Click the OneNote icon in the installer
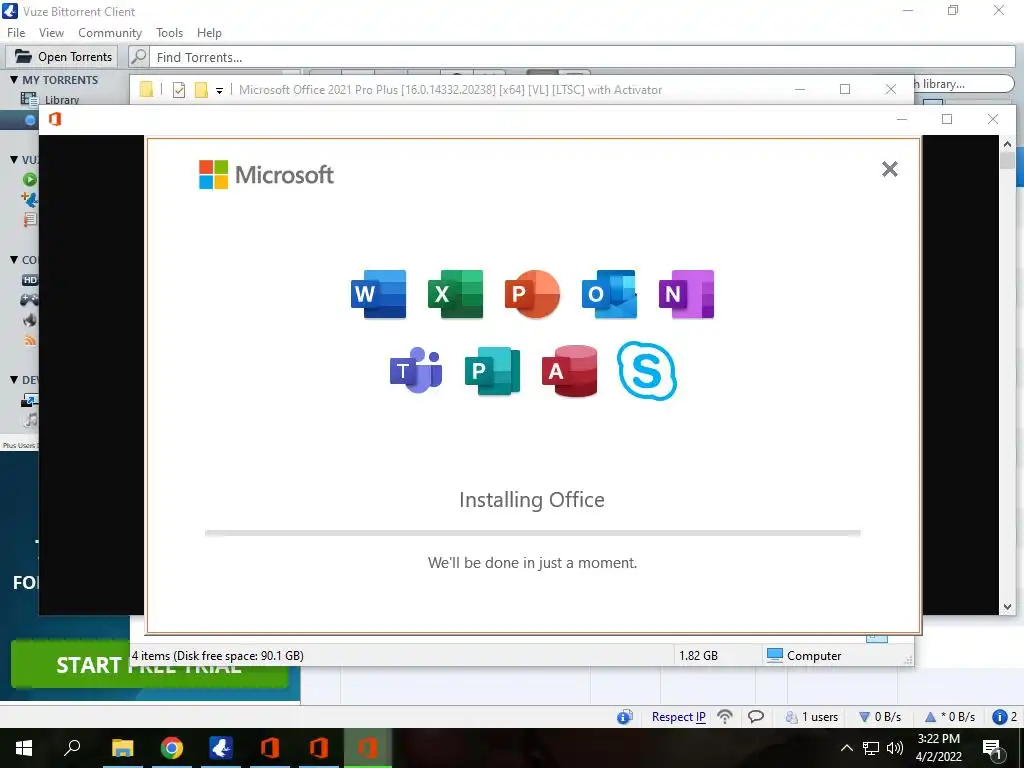 click(686, 294)
